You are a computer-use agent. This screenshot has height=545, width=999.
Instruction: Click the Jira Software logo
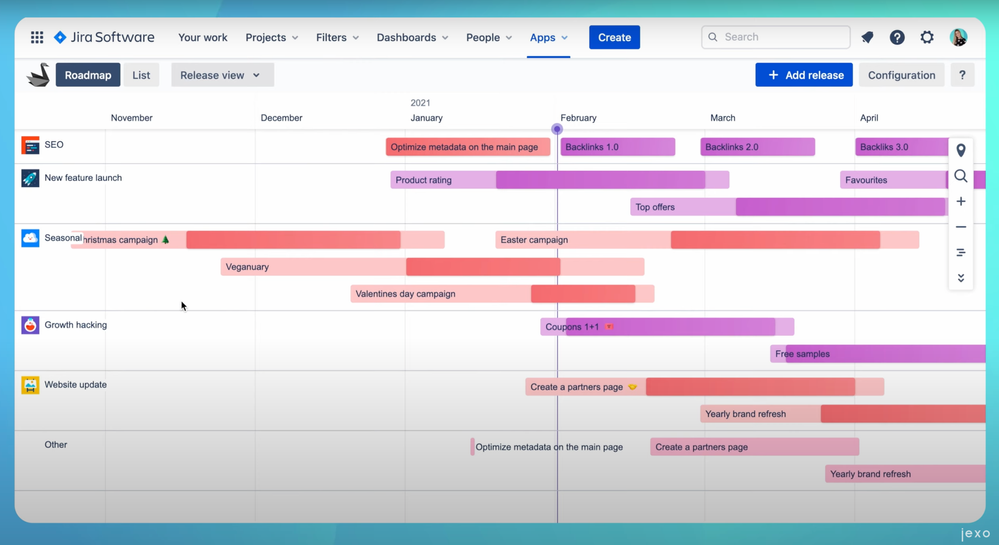coord(104,38)
